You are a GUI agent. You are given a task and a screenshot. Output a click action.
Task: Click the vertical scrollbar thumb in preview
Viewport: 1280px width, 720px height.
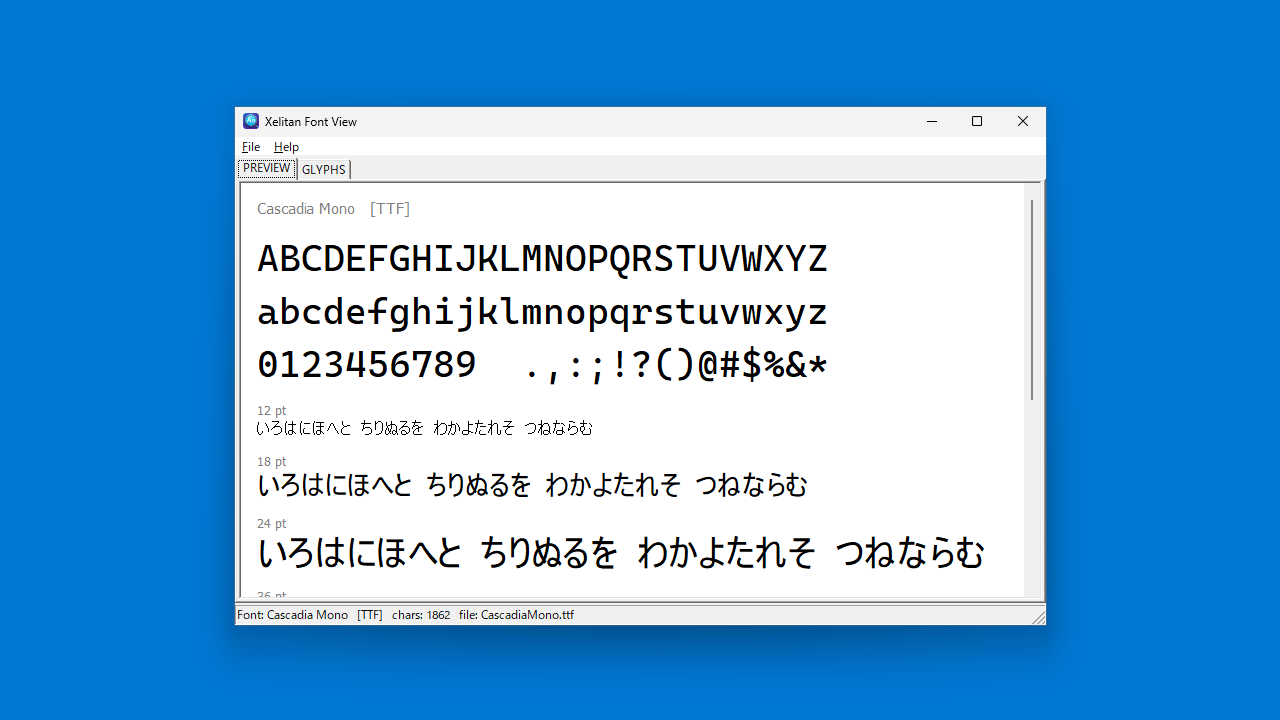[x=1032, y=300]
